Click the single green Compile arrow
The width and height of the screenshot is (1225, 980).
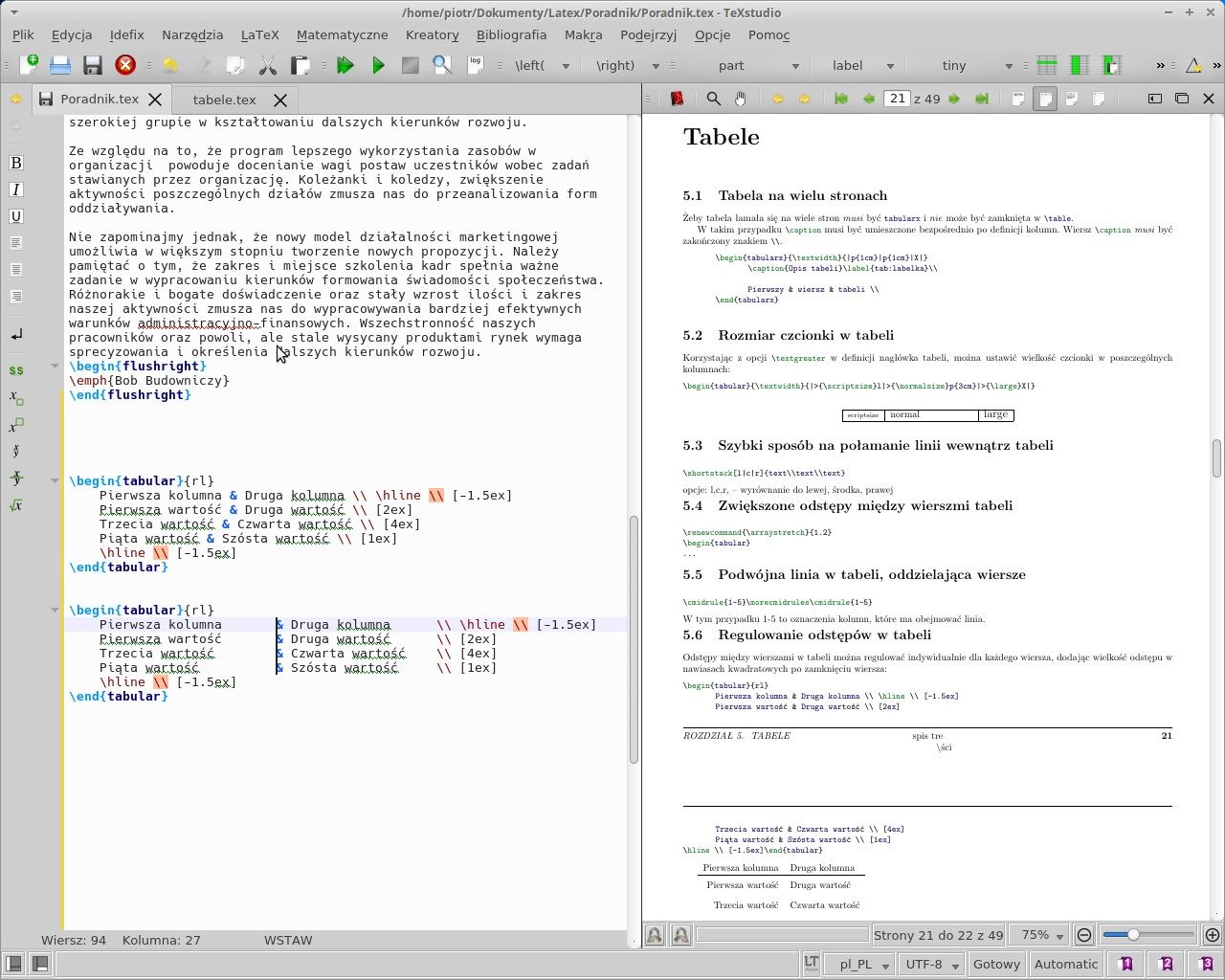(378, 65)
